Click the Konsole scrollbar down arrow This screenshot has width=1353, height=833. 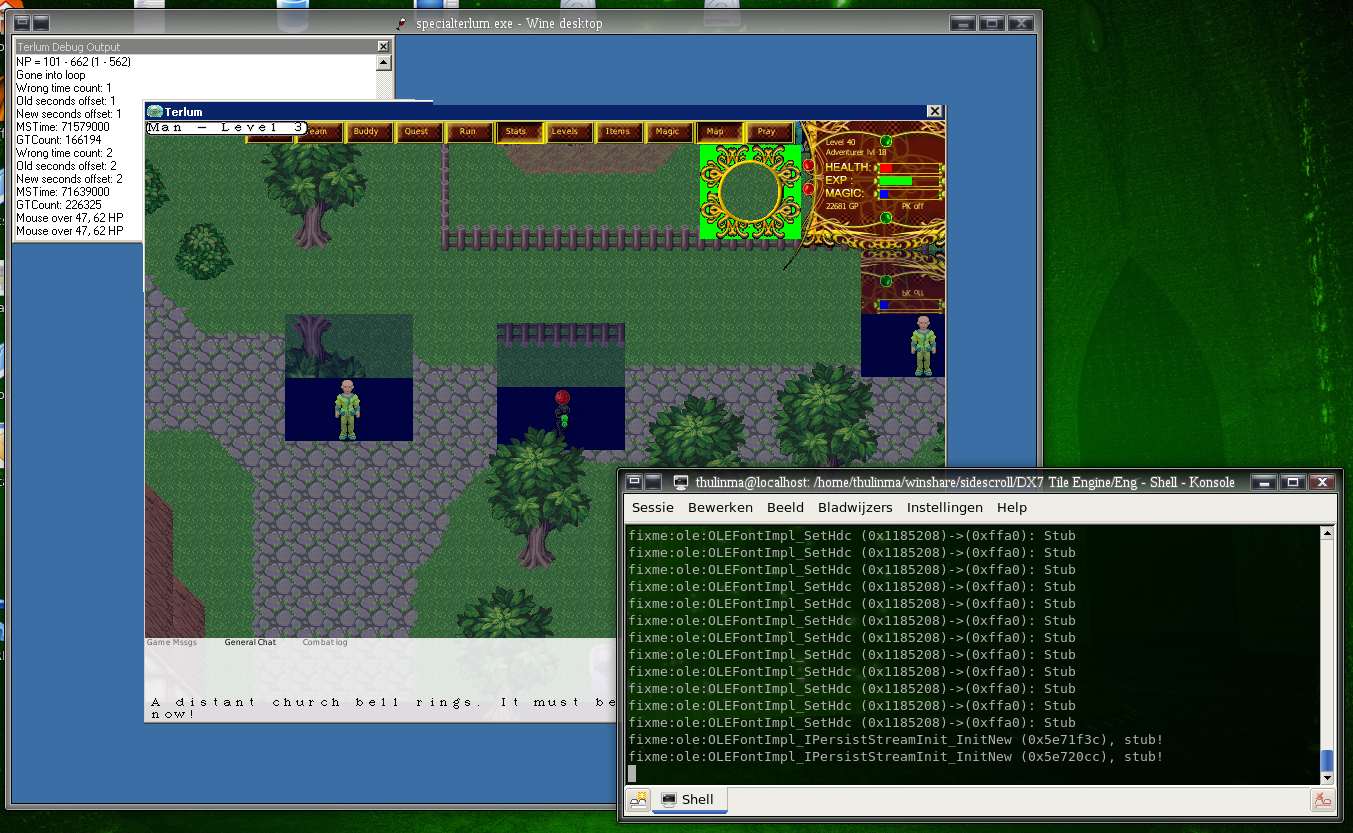tap(1327, 778)
